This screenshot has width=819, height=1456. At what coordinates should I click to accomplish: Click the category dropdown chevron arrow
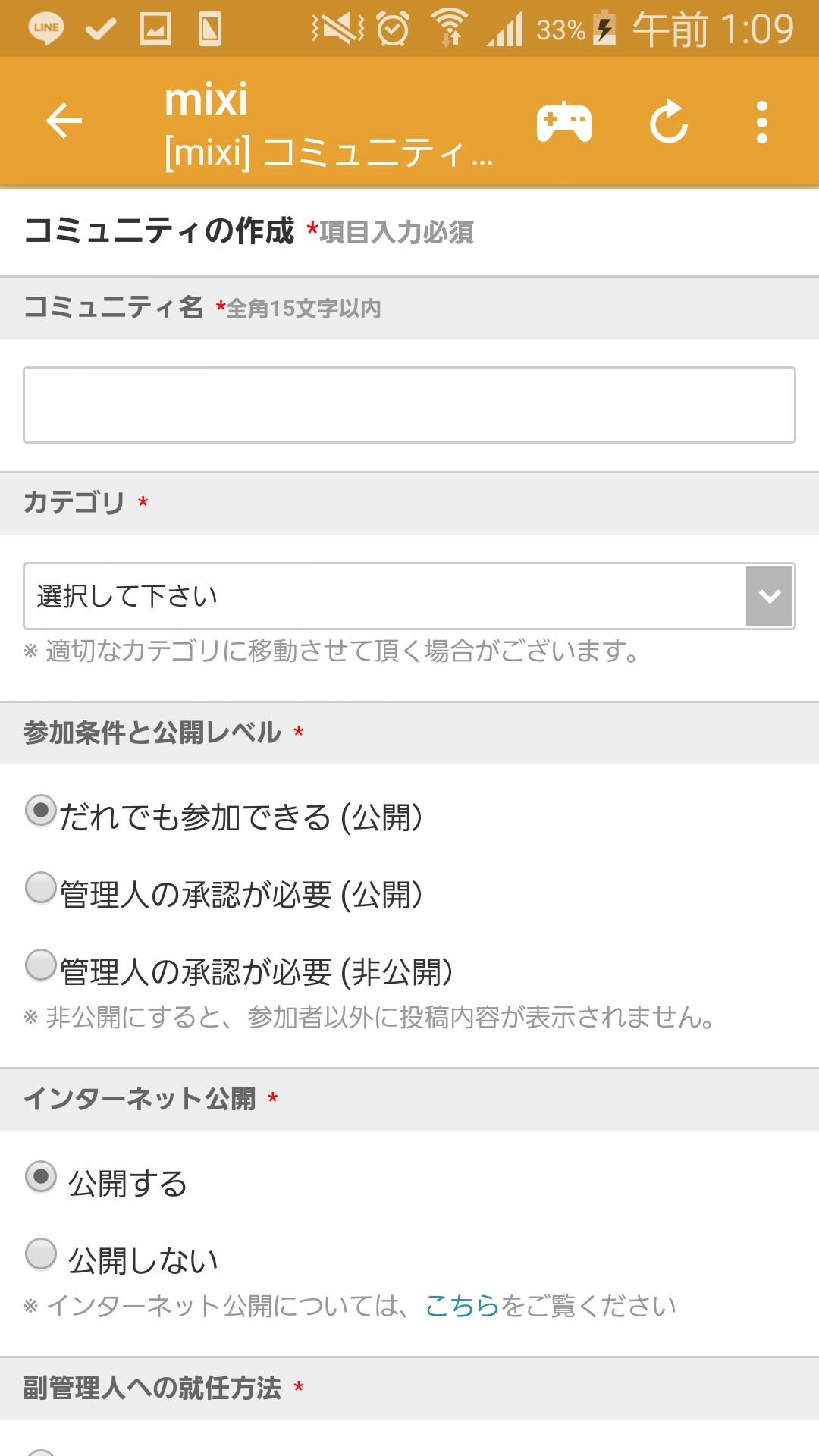click(769, 596)
